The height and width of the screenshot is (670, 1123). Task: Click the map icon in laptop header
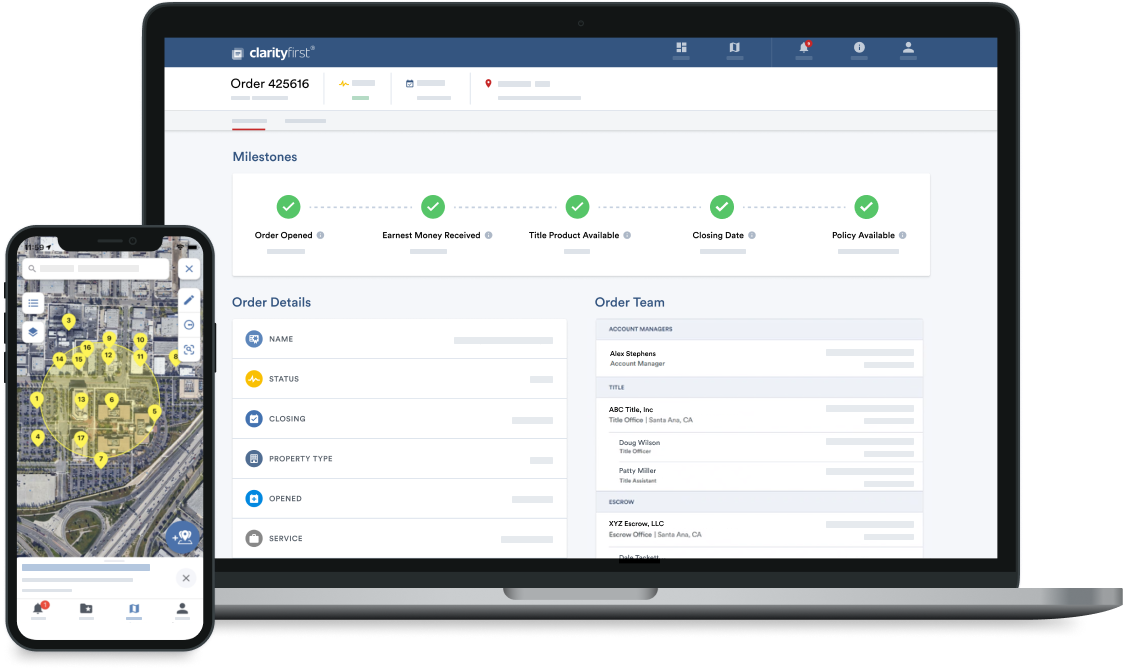click(735, 48)
